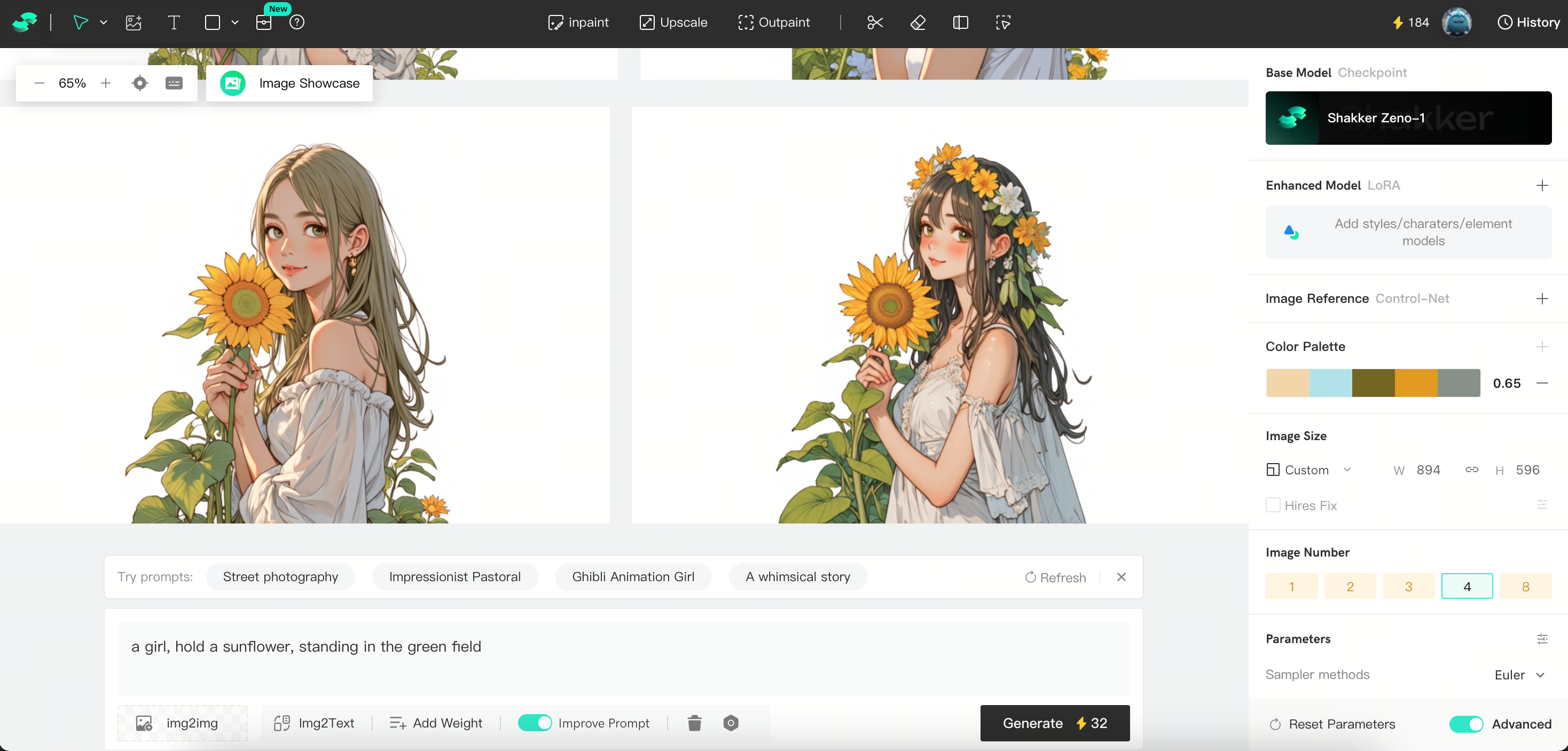Open the Help icon in the toolbar
This screenshot has width=1568, height=751.
tap(297, 22)
